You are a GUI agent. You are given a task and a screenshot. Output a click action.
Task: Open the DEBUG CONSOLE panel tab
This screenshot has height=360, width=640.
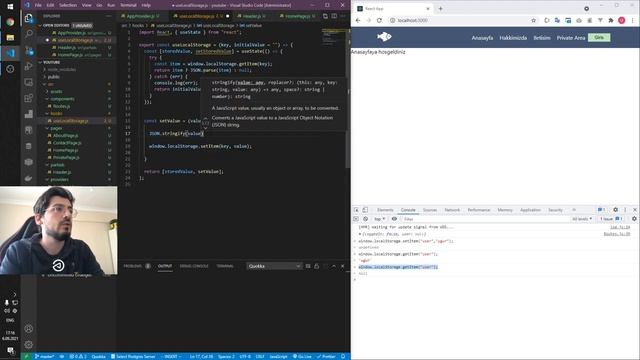[194, 266]
